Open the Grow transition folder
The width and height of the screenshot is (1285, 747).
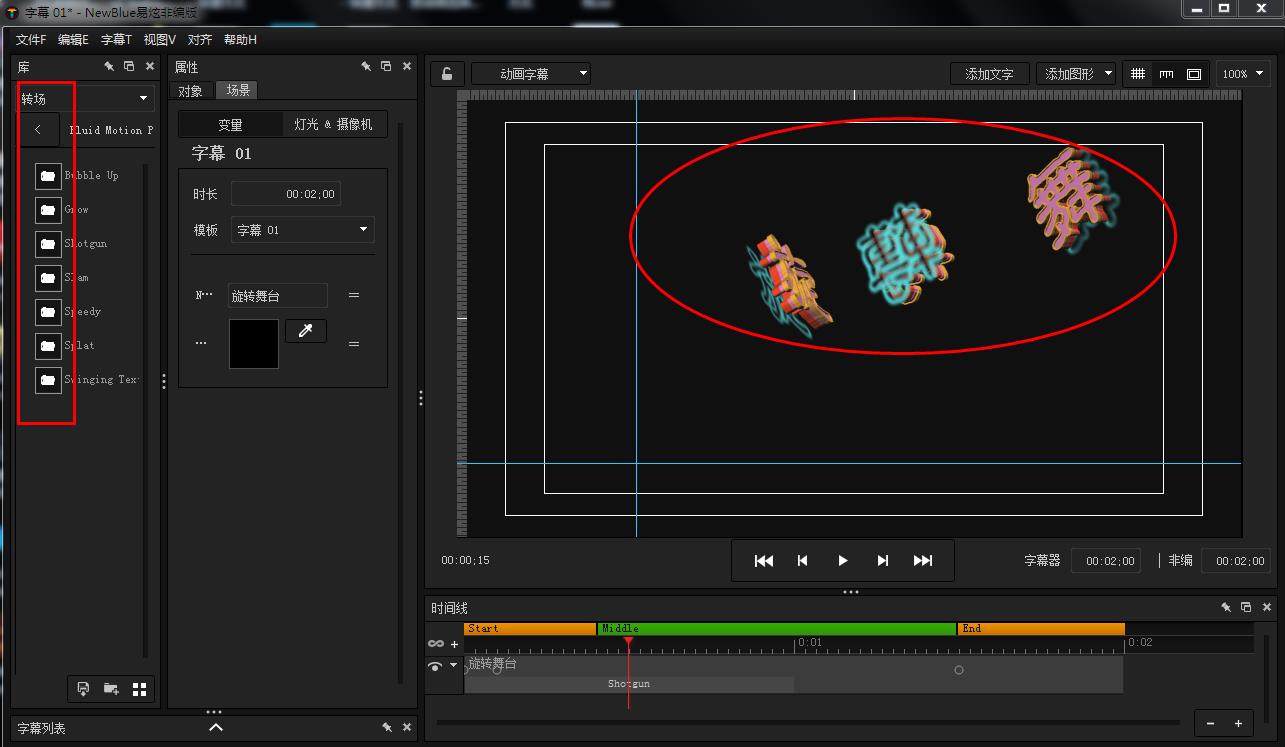coord(48,210)
